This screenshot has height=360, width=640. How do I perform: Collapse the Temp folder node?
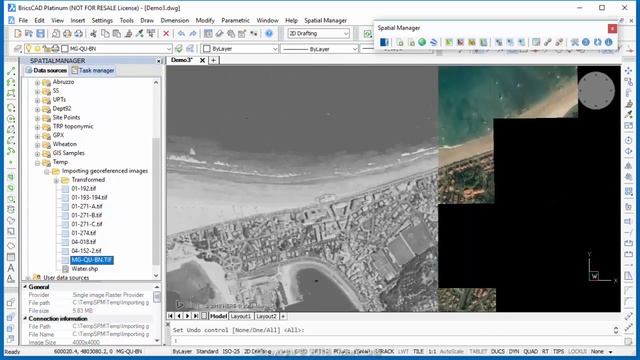tap(37, 162)
